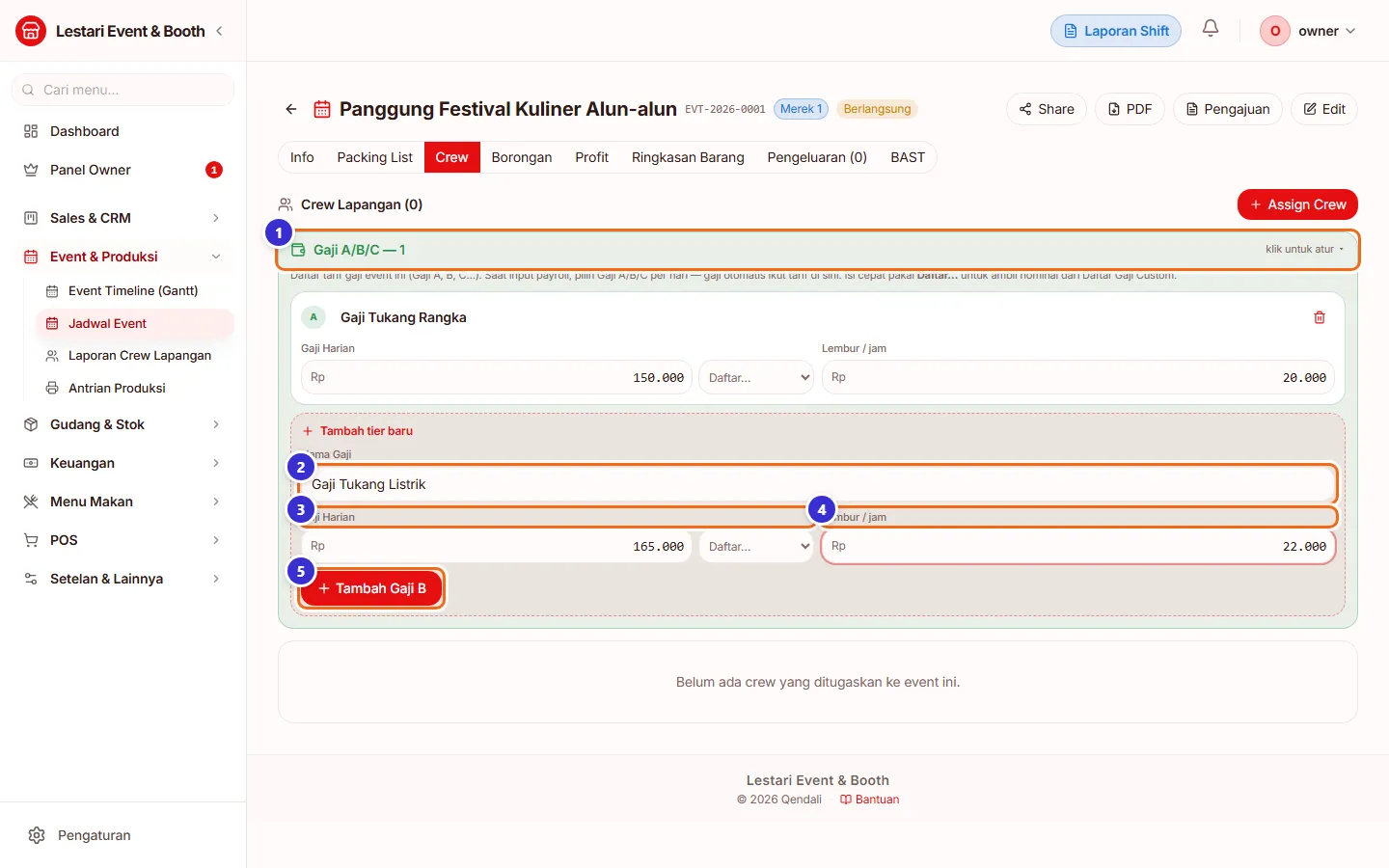This screenshot has height=868, width=1389.
Task: Open the Laporan Shift report
Action: tap(1116, 31)
